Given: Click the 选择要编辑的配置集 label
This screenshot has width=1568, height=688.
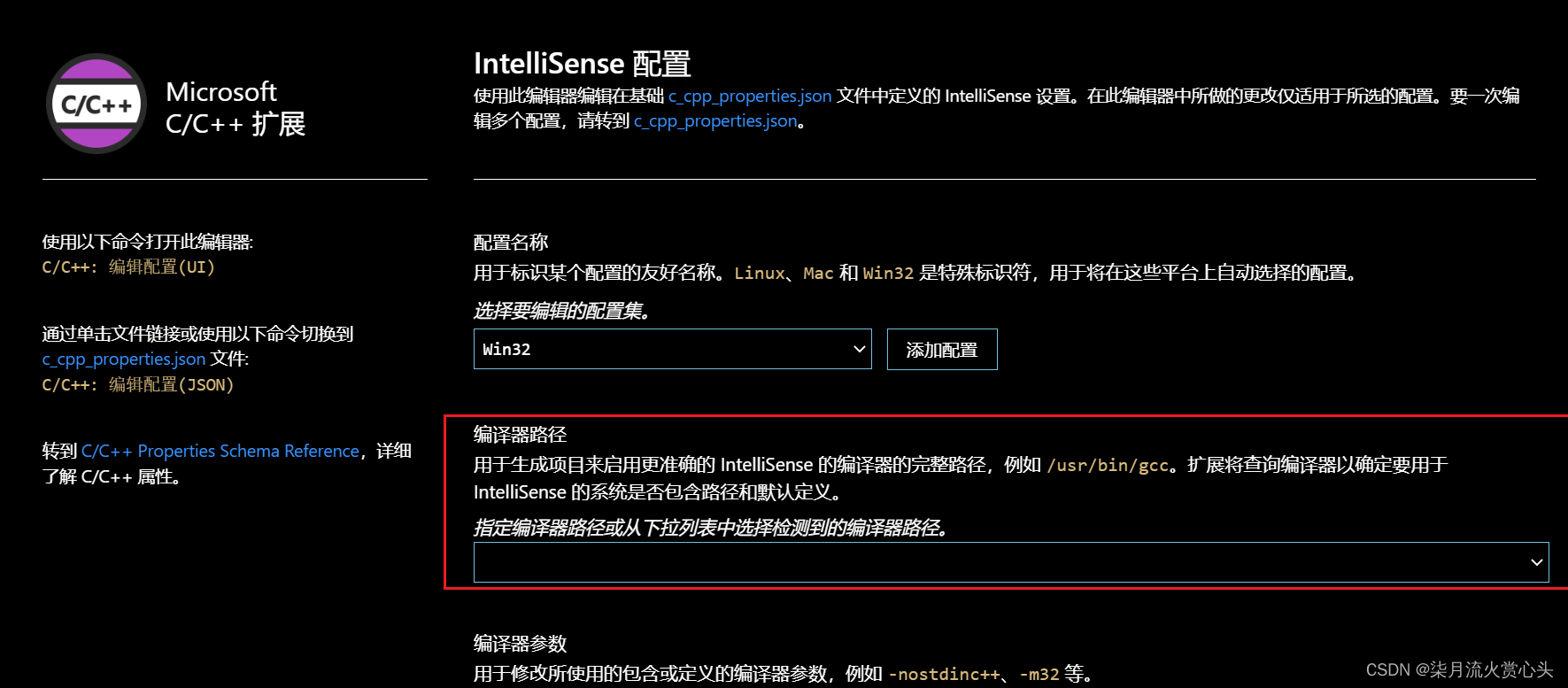Looking at the screenshot, I should click(x=563, y=311).
